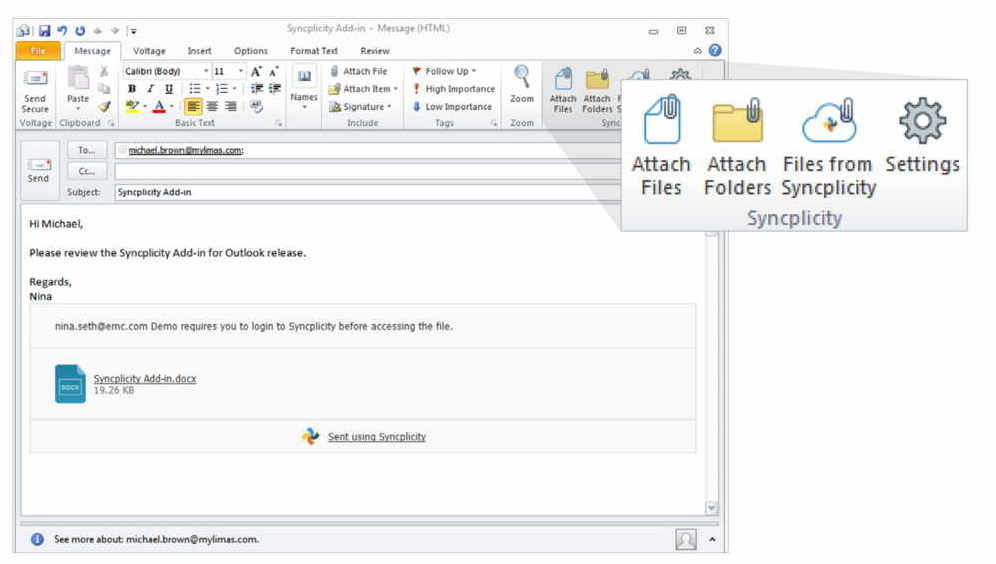Click the Save icon in quick access toolbar

pyautogui.click(x=44, y=30)
